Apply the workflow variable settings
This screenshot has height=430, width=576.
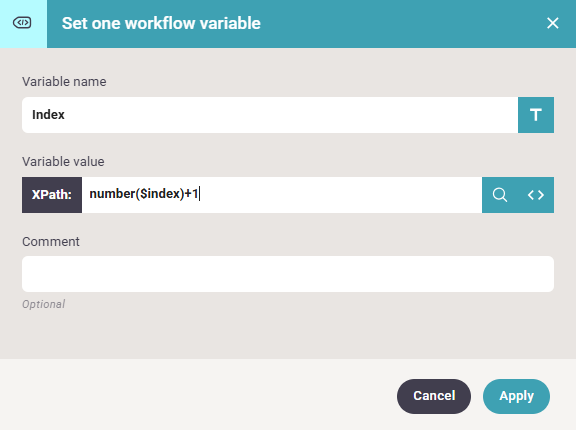(516, 396)
